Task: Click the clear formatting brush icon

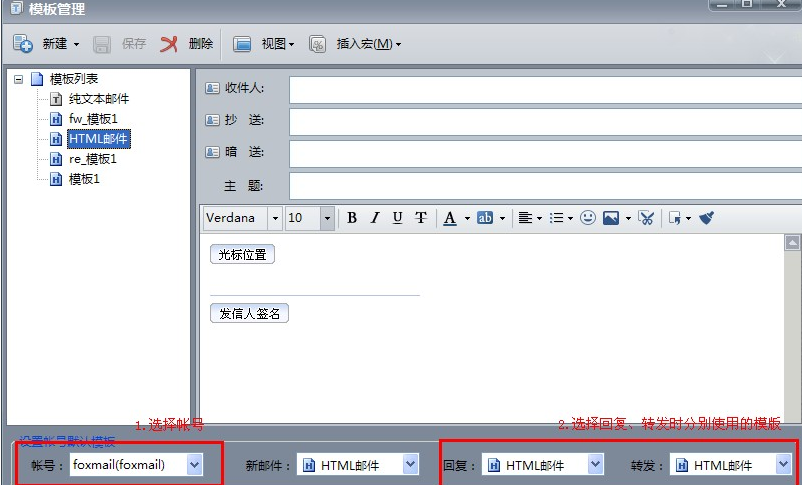Action: pos(706,218)
